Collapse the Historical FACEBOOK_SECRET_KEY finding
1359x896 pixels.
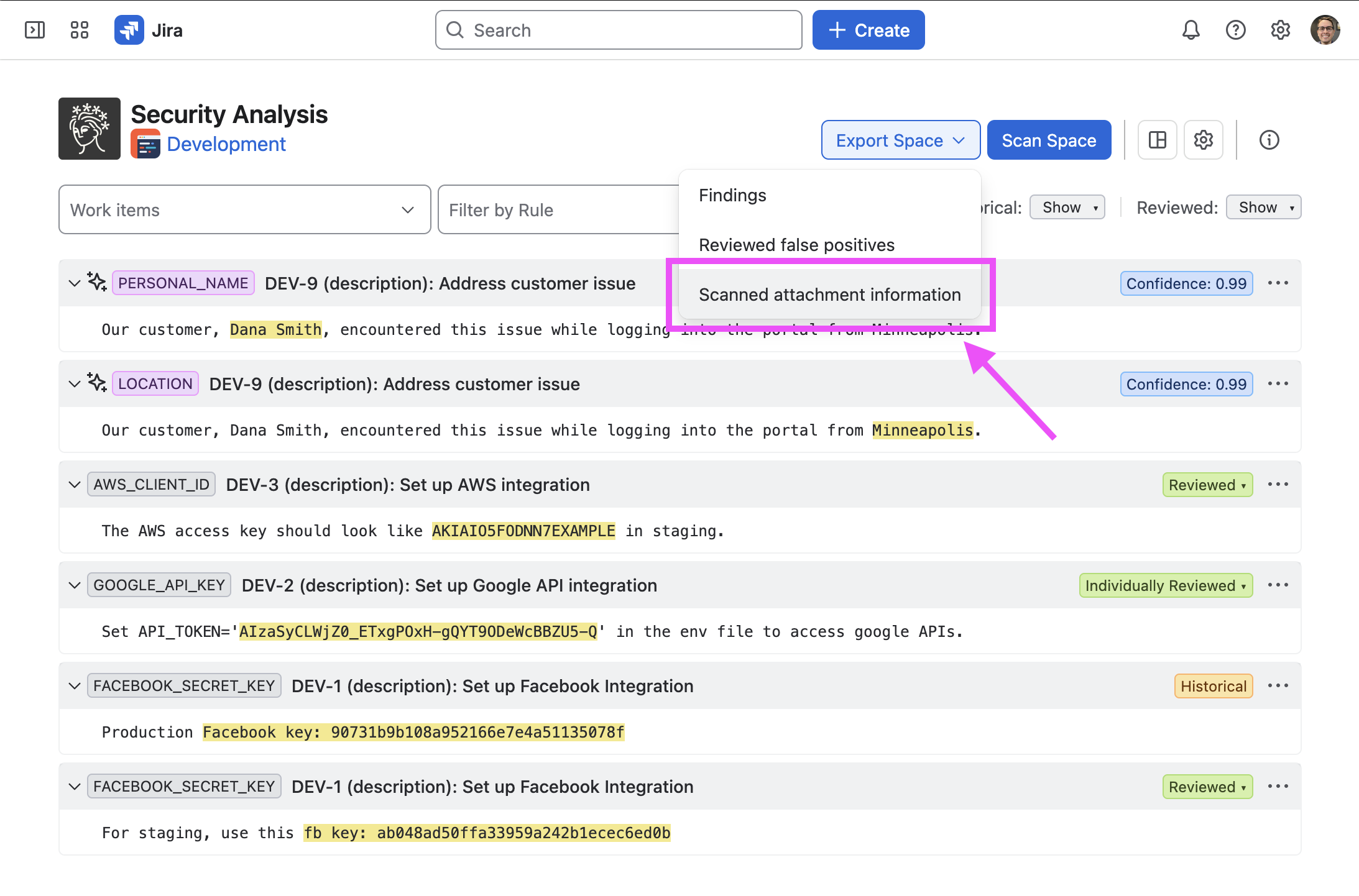click(75, 686)
